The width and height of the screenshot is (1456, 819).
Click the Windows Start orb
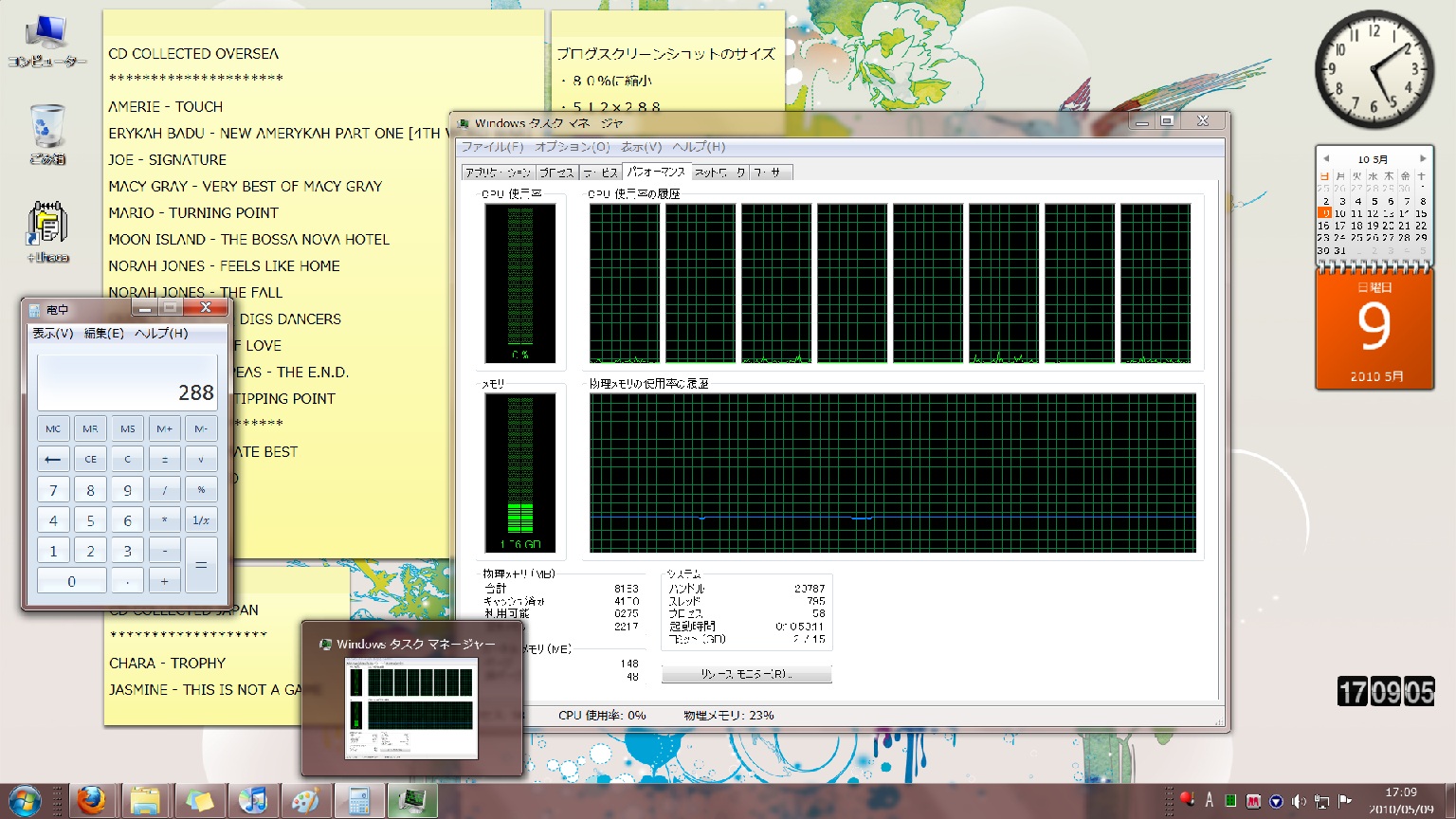point(24,801)
